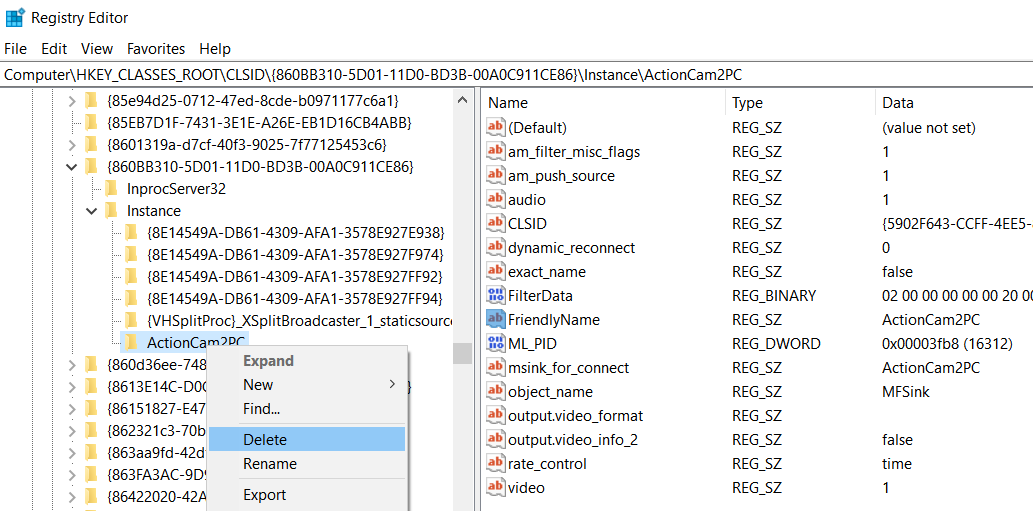Image resolution: width=1033 pixels, height=511 pixels.
Task: Expand the {860d36ee-748 key
Action: coord(72,363)
